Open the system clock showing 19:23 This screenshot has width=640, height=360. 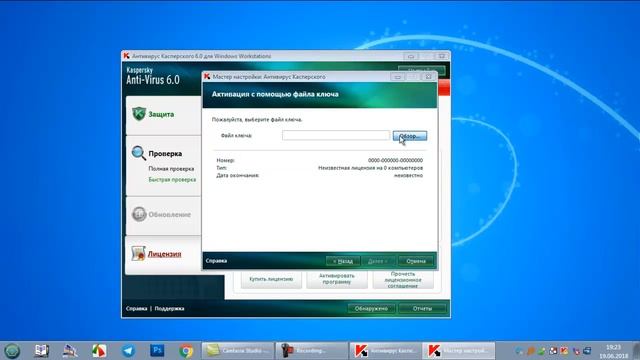(613, 351)
